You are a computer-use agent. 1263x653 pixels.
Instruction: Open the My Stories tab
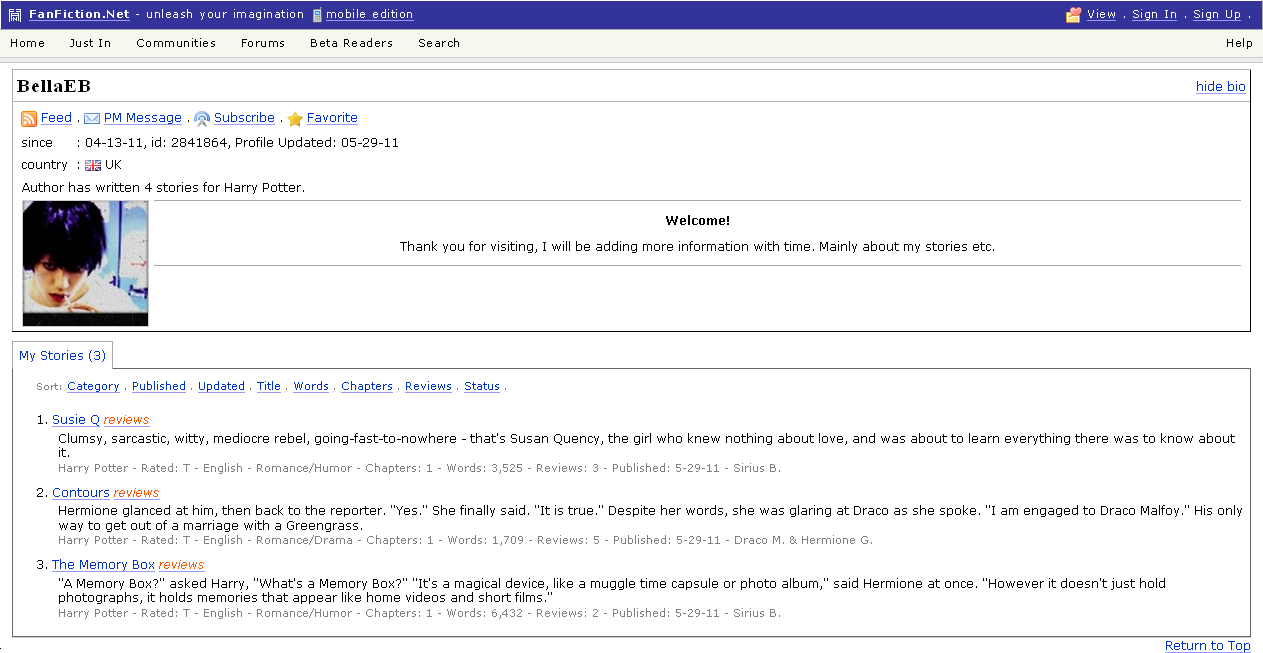tap(62, 356)
